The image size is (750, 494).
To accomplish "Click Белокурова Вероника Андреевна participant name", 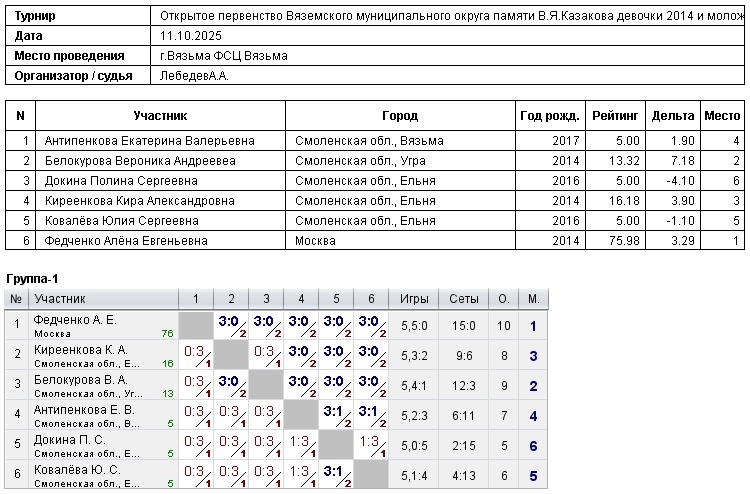I will click(140, 161).
